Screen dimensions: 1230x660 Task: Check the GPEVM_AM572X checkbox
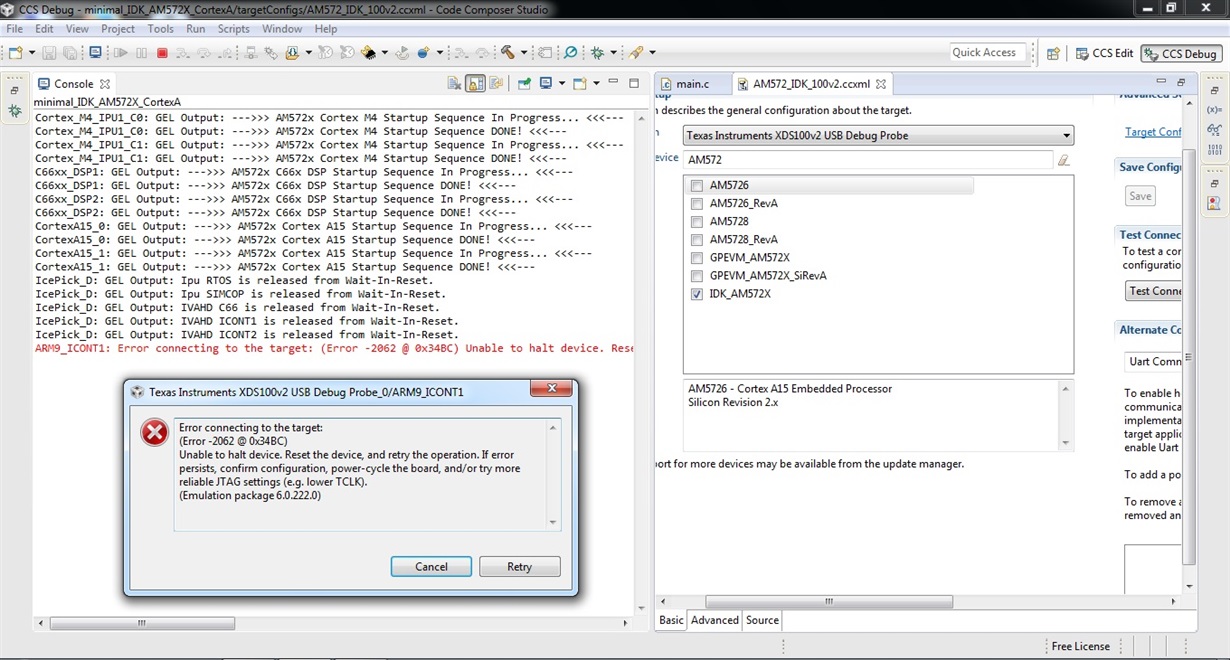[697, 258]
